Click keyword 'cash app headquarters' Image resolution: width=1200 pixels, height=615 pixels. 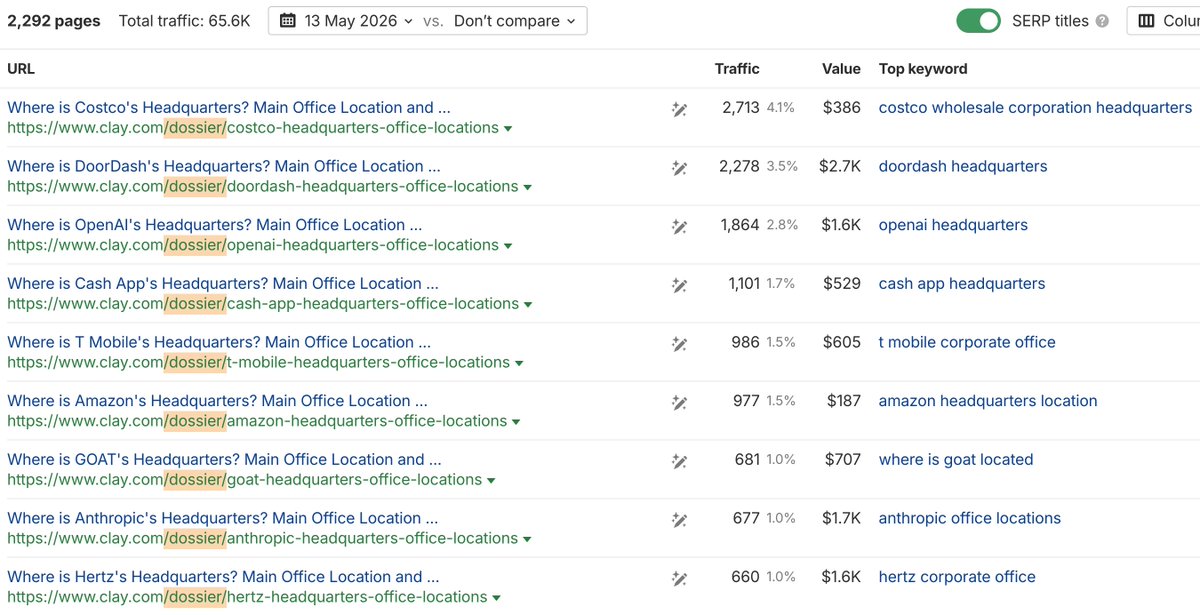coord(962,283)
